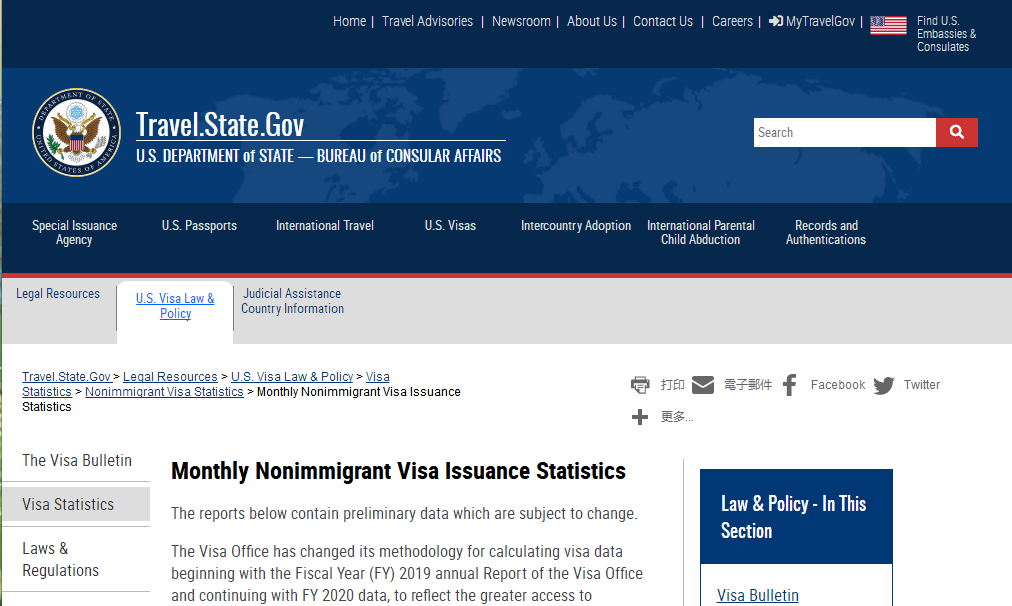Click Visa Bulletin link in Law & Policy box
Viewport: 1012px width, 606px height.
(x=758, y=595)
